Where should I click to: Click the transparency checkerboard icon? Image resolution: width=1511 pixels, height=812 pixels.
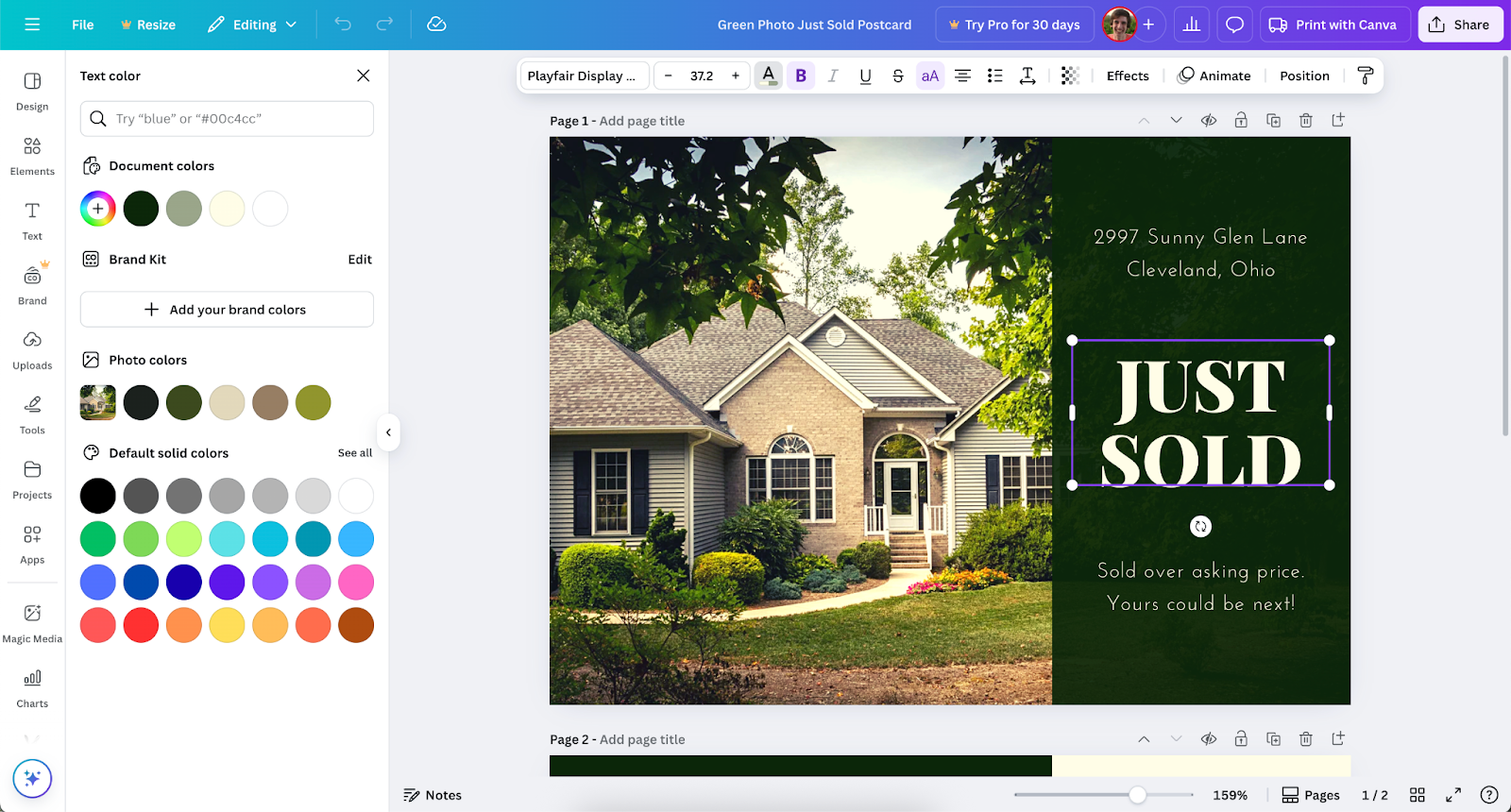(1070, 76)
